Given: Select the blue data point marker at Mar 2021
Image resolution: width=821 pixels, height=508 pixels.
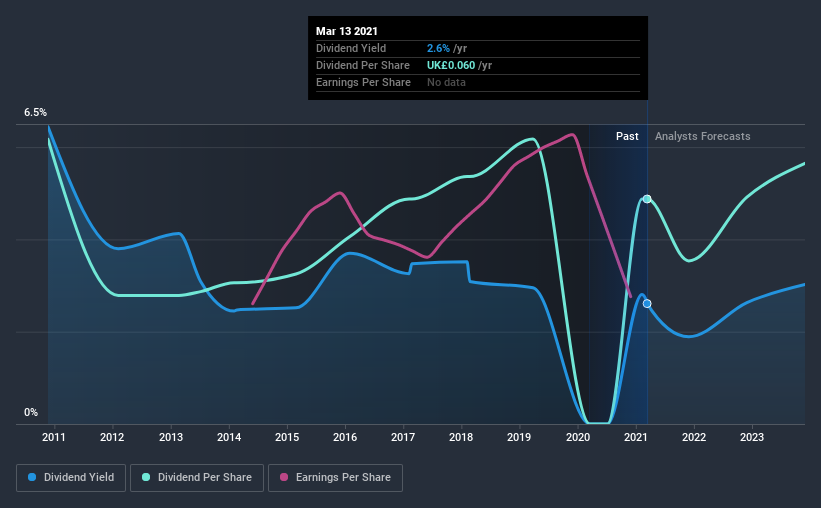Looking at the screenshot, I should (647, 304).
